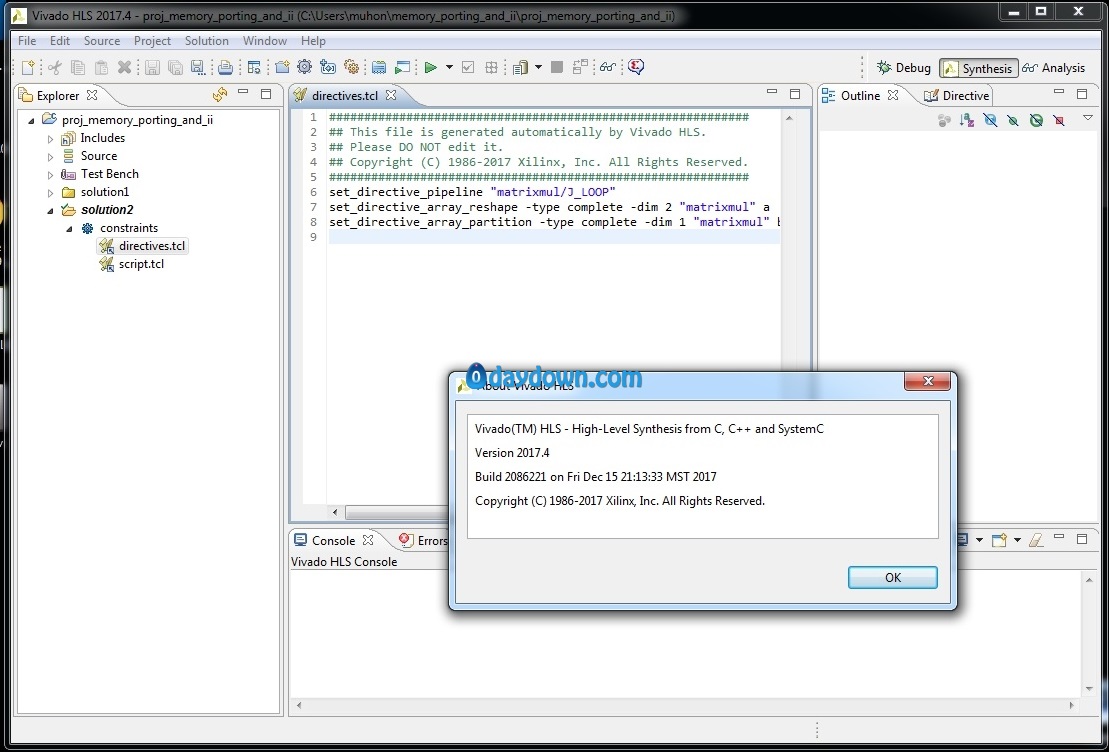Toggle Hide Fields filter in Outline

pos(990,120)
